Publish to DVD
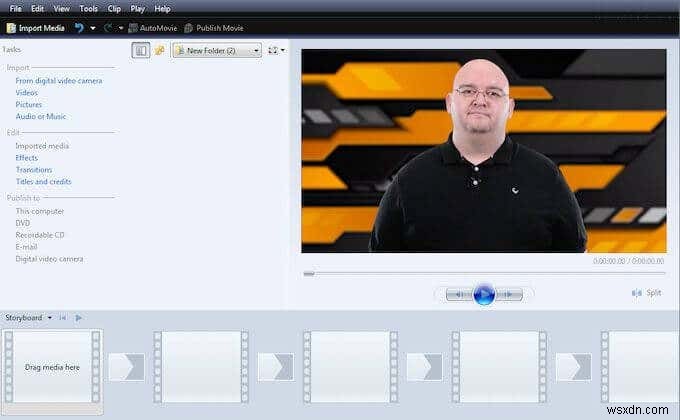 23,223
